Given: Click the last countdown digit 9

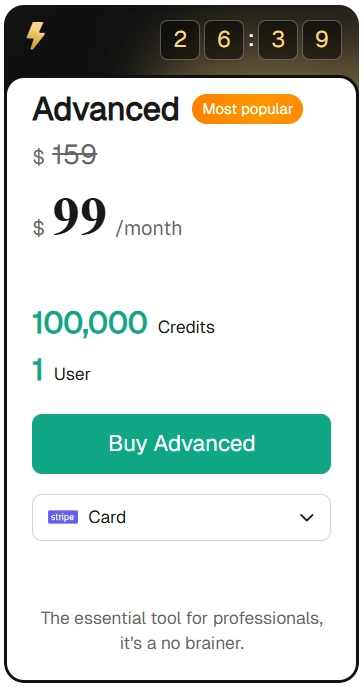Looking at the screenshot, I should [322, 40].
